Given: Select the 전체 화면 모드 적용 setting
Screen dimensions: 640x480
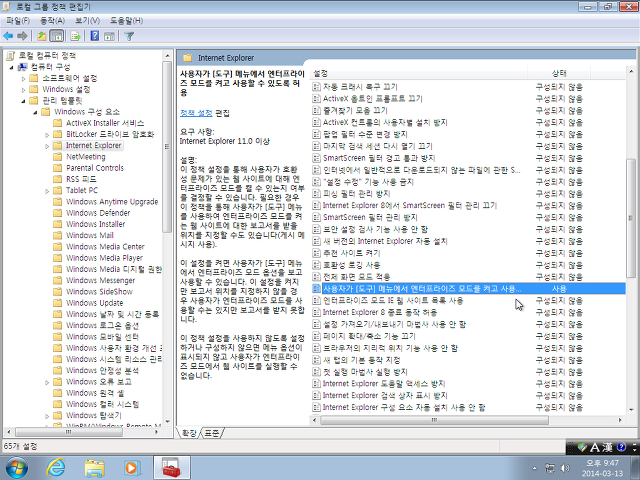Looking at the screenshot, I should pyautogui.click(x=356, y=277).
